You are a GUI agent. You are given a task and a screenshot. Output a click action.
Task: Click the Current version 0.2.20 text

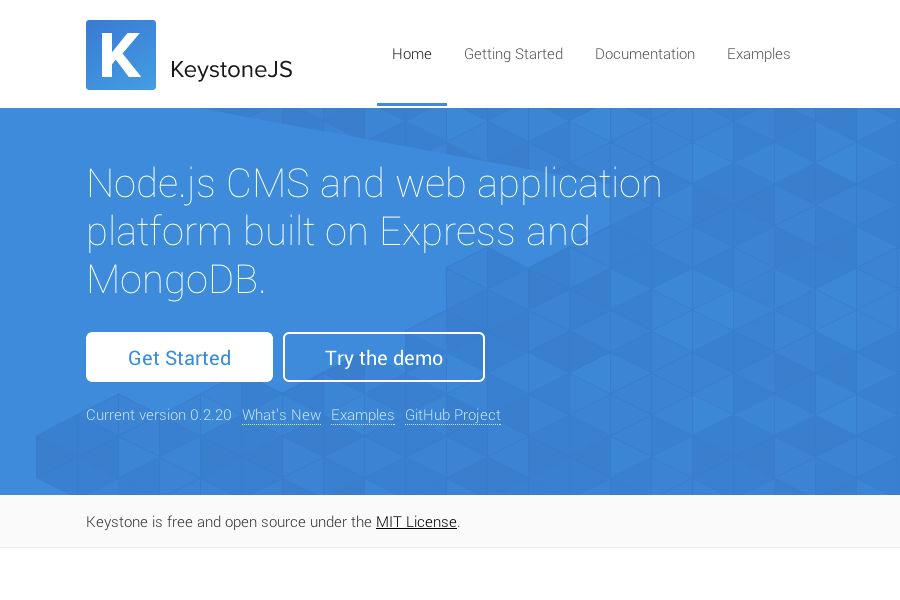point(158,415)
